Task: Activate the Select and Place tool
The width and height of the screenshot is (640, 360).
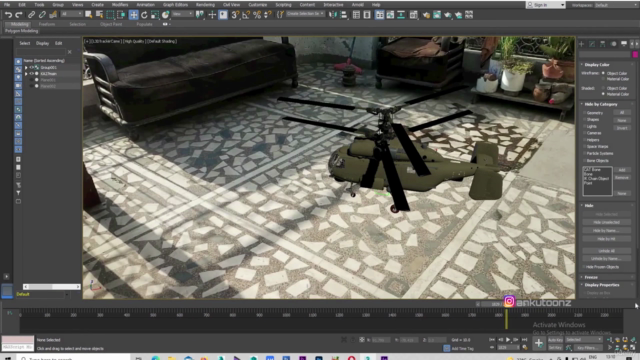Action: [x=165, y=15]
